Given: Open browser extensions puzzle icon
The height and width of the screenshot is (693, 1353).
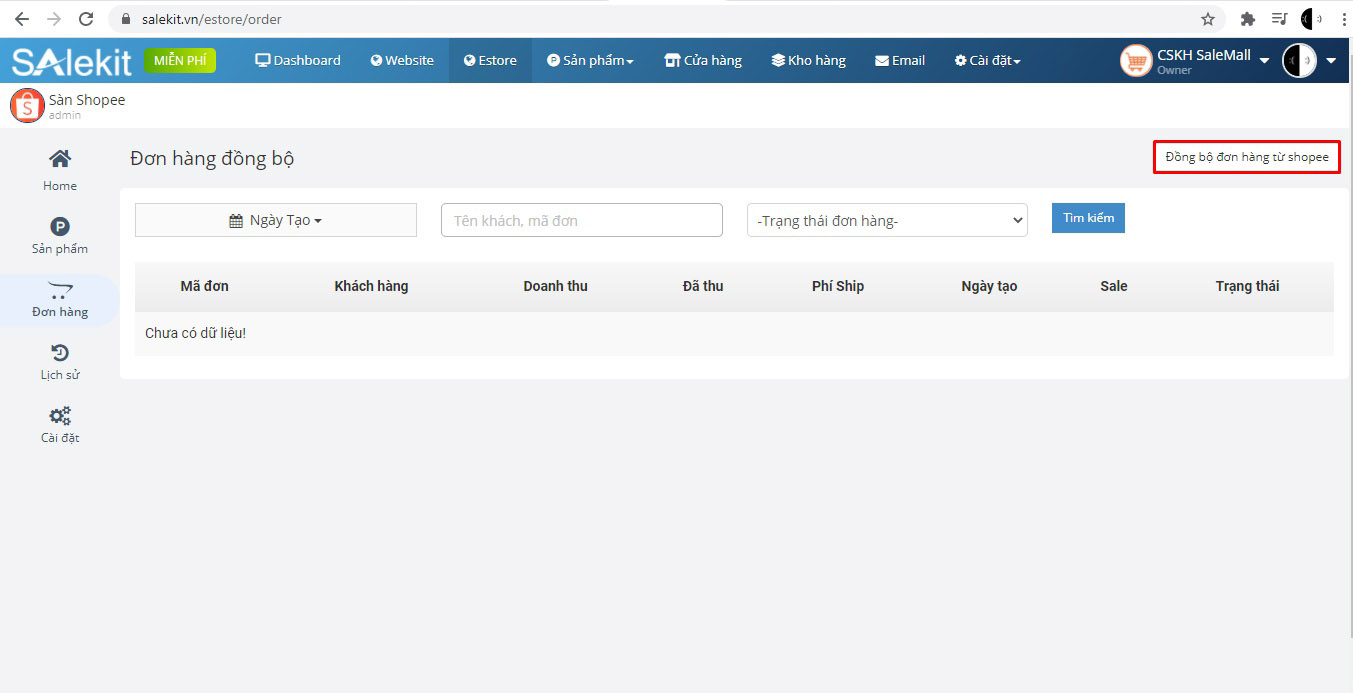Looking at the screenshot, I should click(x=1247, y=19).
